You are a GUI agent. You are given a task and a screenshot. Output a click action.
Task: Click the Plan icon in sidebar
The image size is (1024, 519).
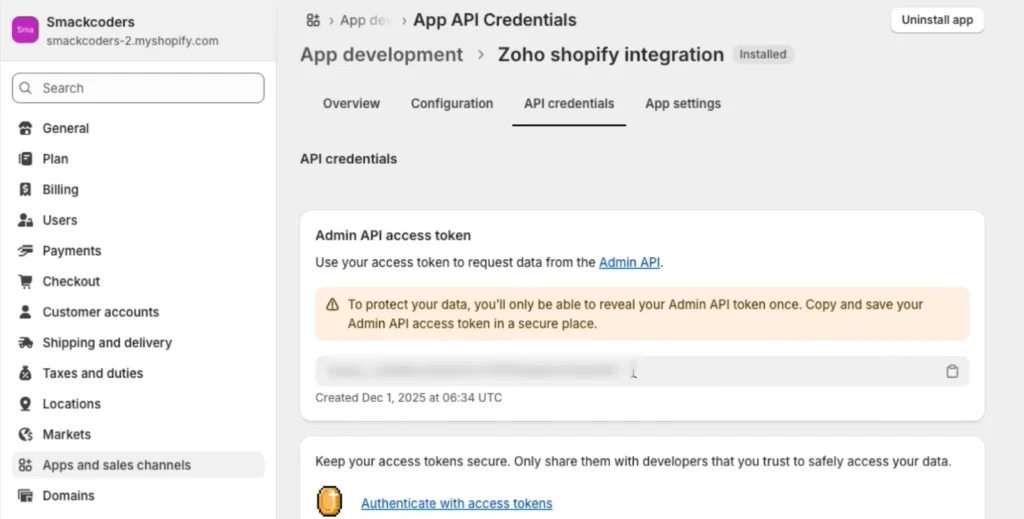25,159
